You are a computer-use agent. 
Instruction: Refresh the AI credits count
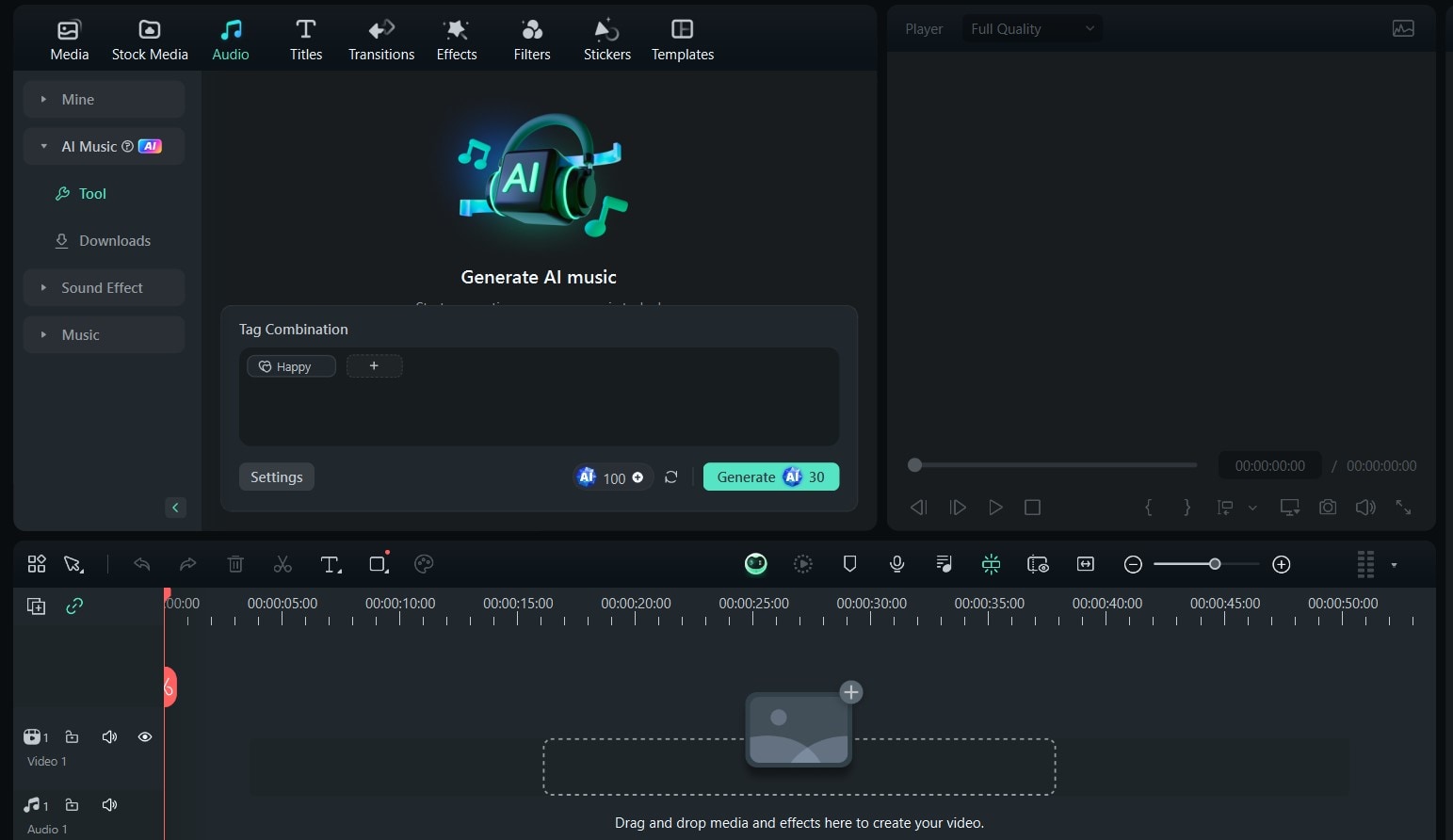[670, 477]
